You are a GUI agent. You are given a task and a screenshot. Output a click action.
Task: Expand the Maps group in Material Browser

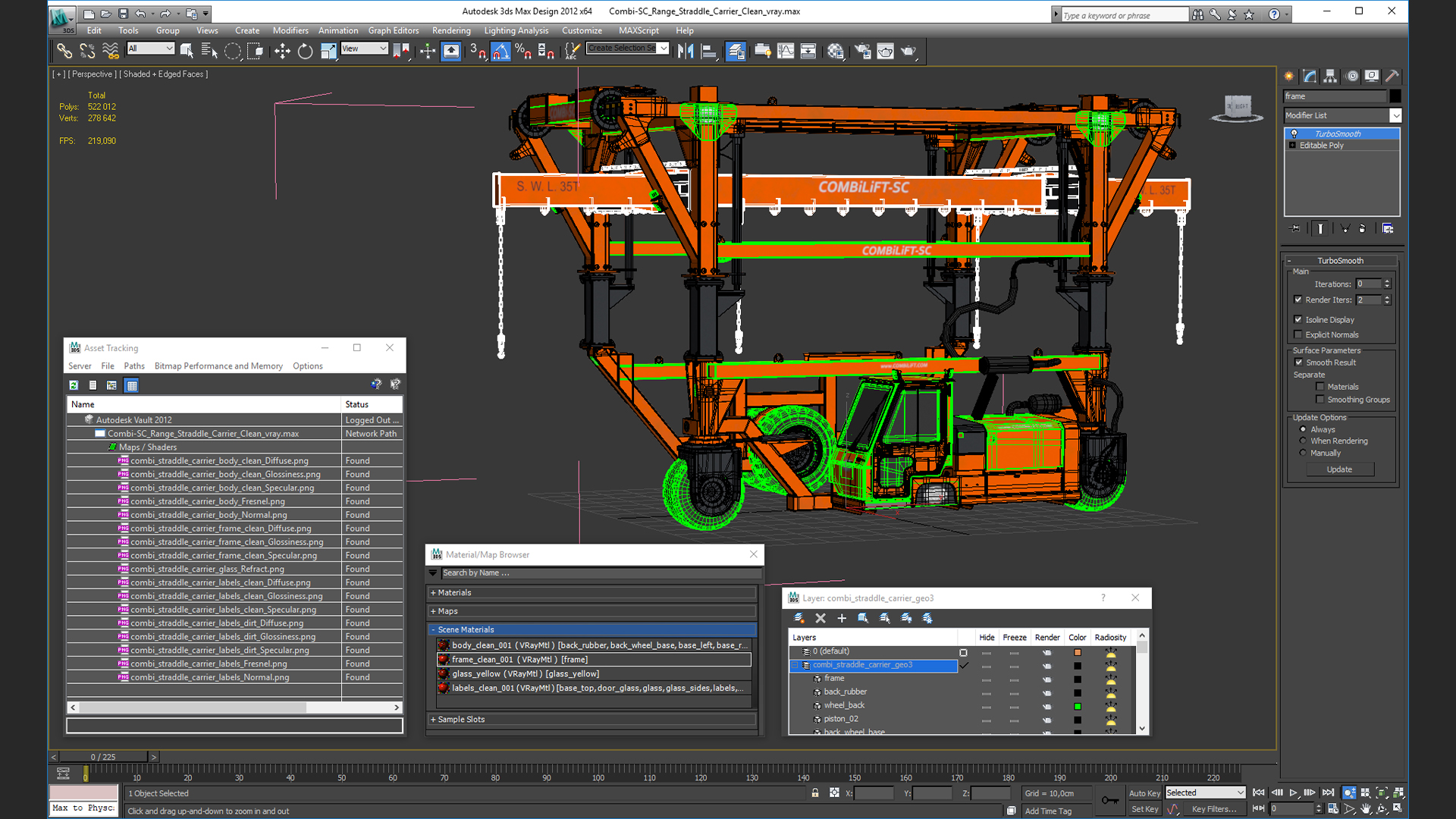591,611
